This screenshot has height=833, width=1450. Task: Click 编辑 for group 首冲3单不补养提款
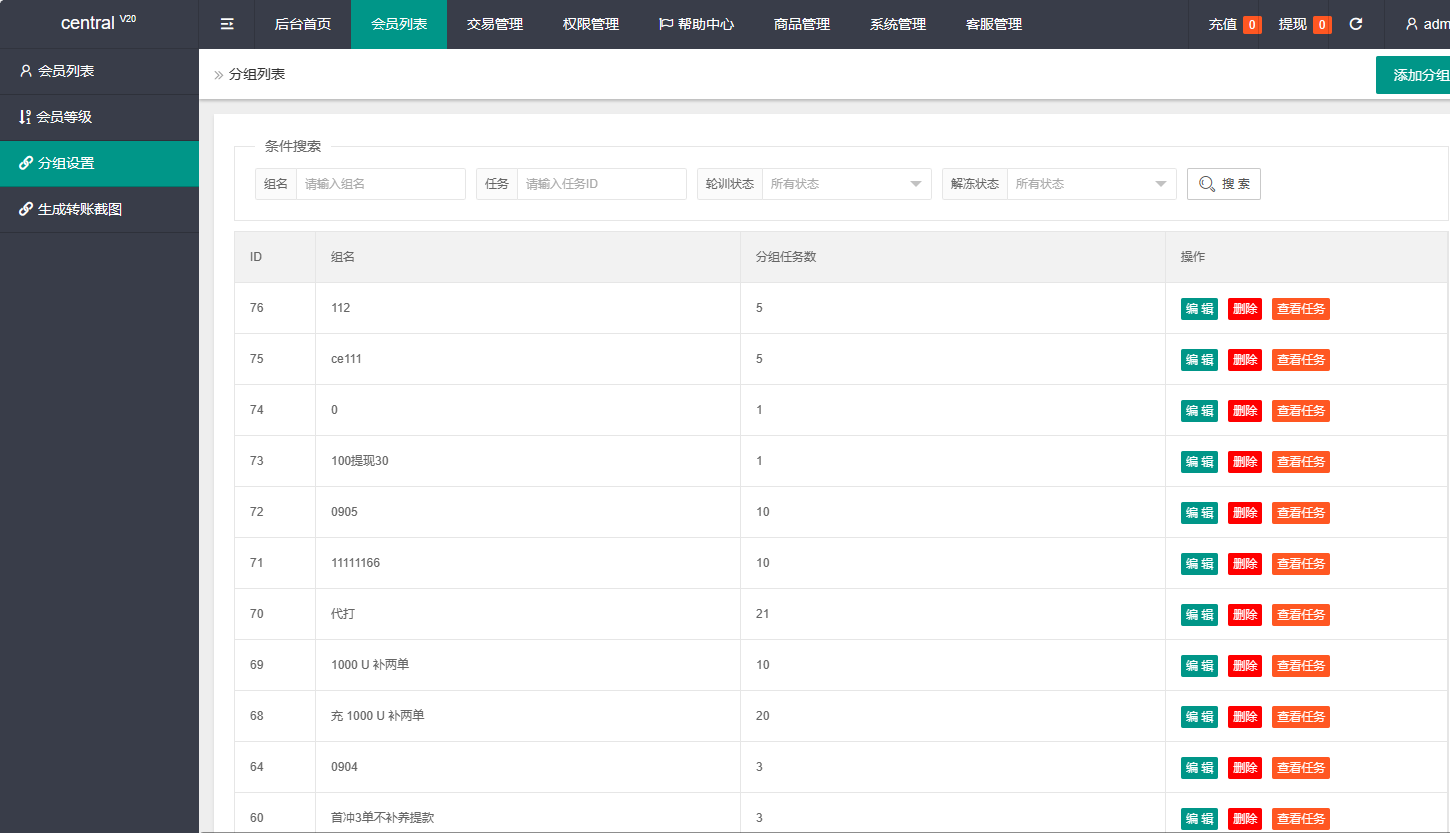(x=1199, y=819)
